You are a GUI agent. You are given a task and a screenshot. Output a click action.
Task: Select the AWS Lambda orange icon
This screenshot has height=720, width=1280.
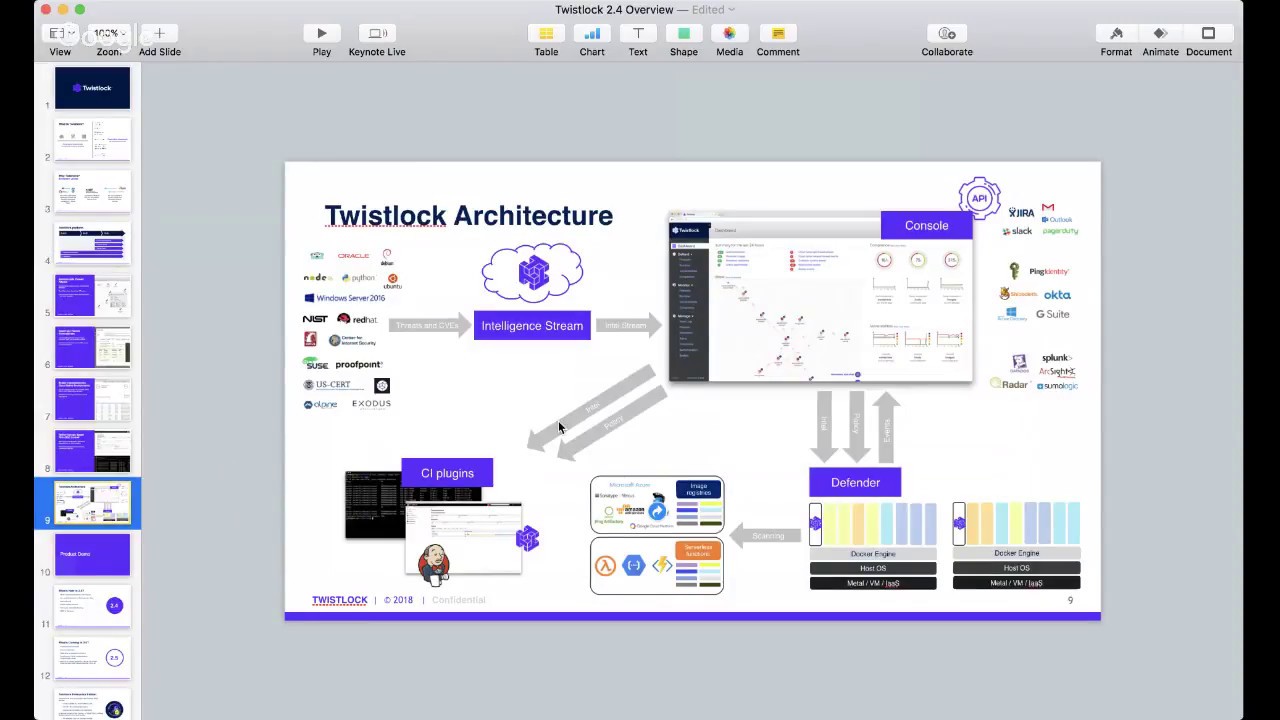605,566
